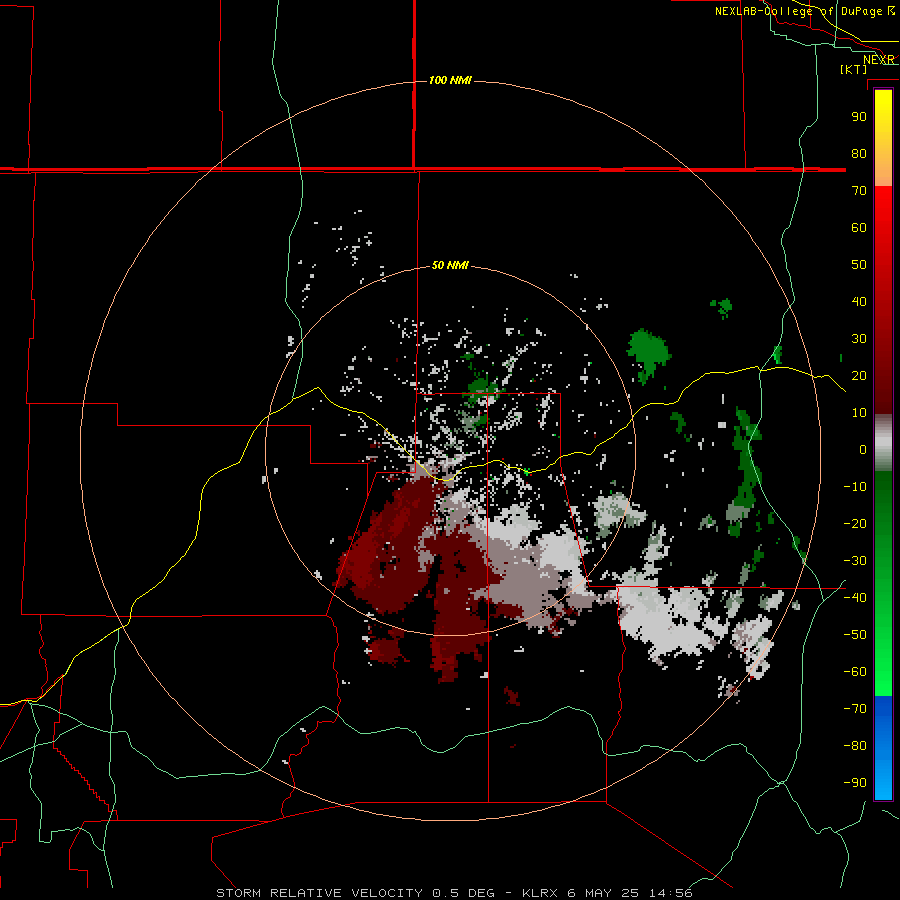Click the -70 scale value
This screenshot has height=900, width=900.
(855, 709)
